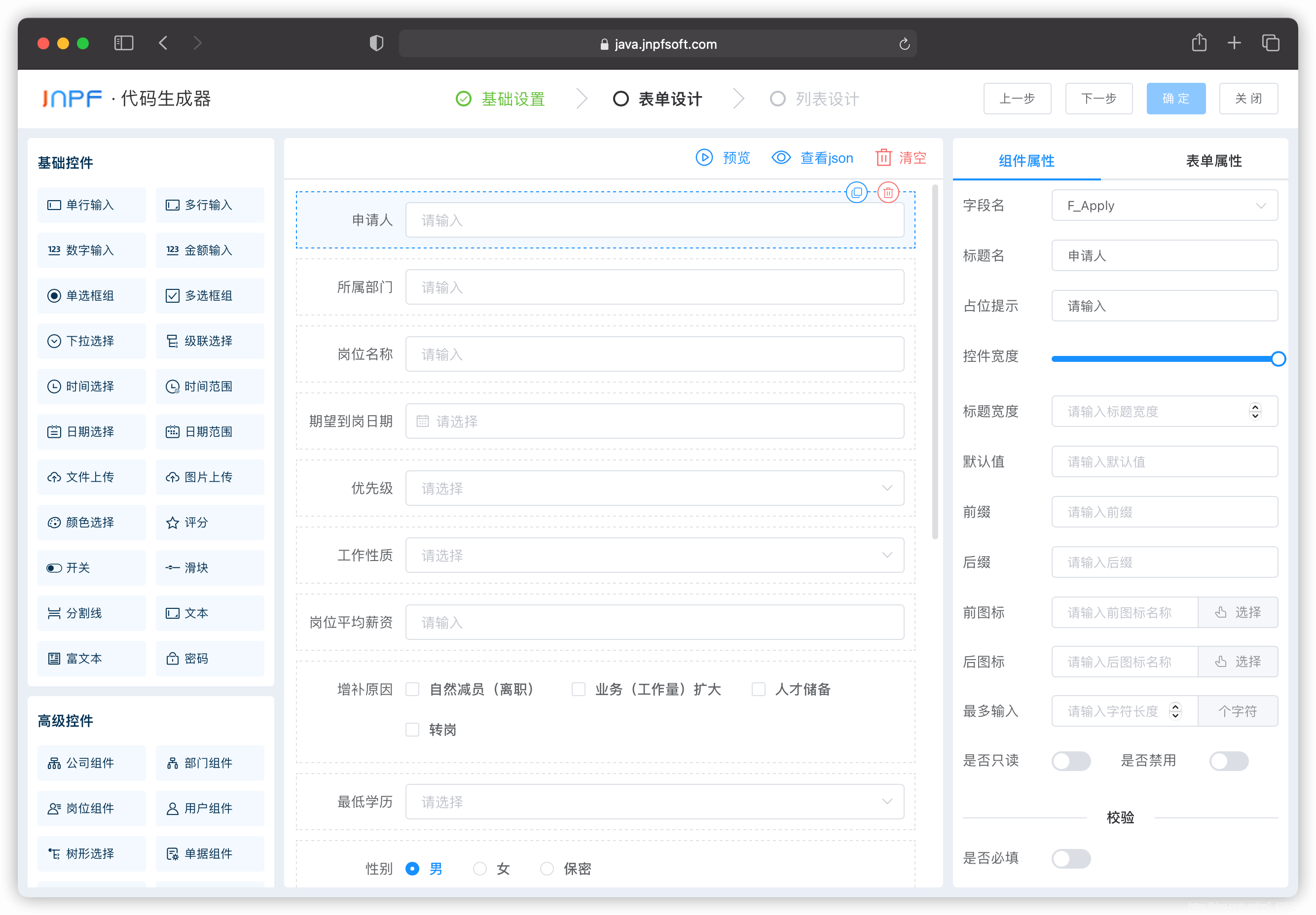Viewport: 1316px width, 915px height.
Task: Add a 多行输入 multi-line input control
Action: pyautogui.click(x=210, y=205)
